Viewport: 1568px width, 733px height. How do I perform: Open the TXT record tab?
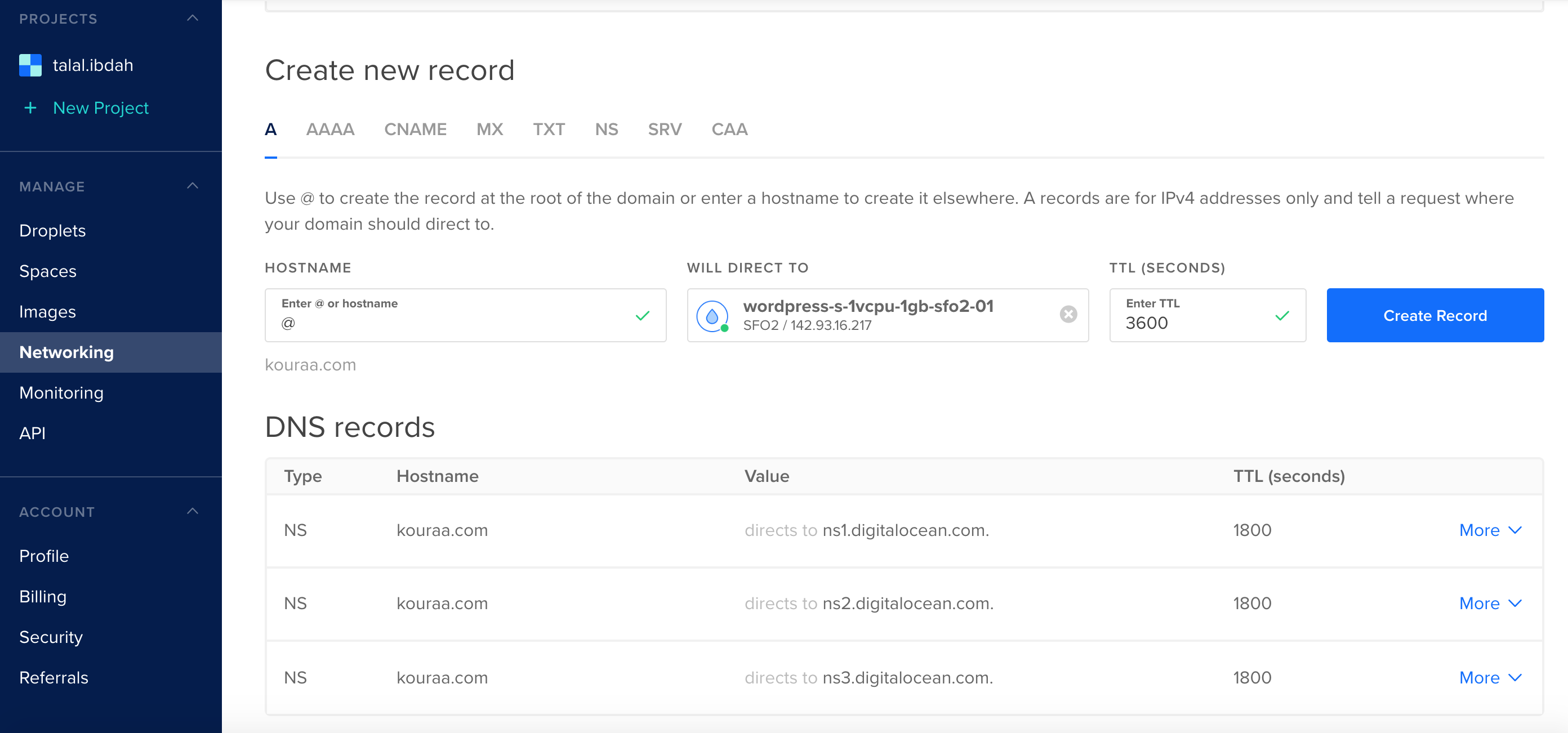click(x=549, y=129)
